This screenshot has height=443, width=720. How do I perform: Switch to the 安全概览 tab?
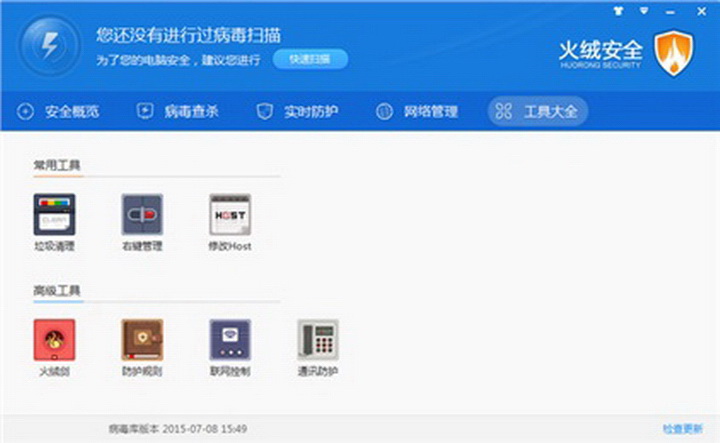click(x=59, y=111)
